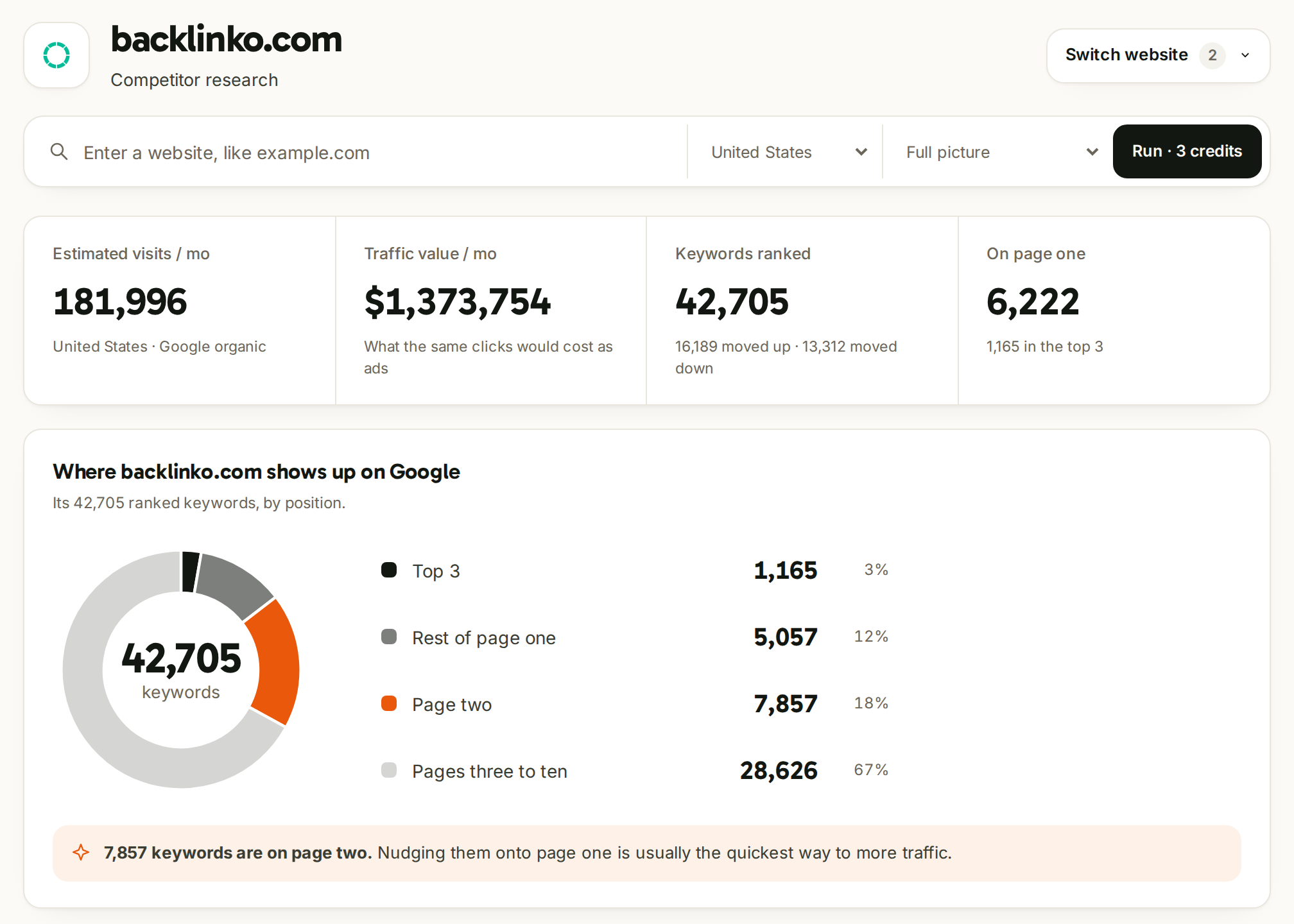Click the Page two legend label
The image size is (1294, 924).
452,704
